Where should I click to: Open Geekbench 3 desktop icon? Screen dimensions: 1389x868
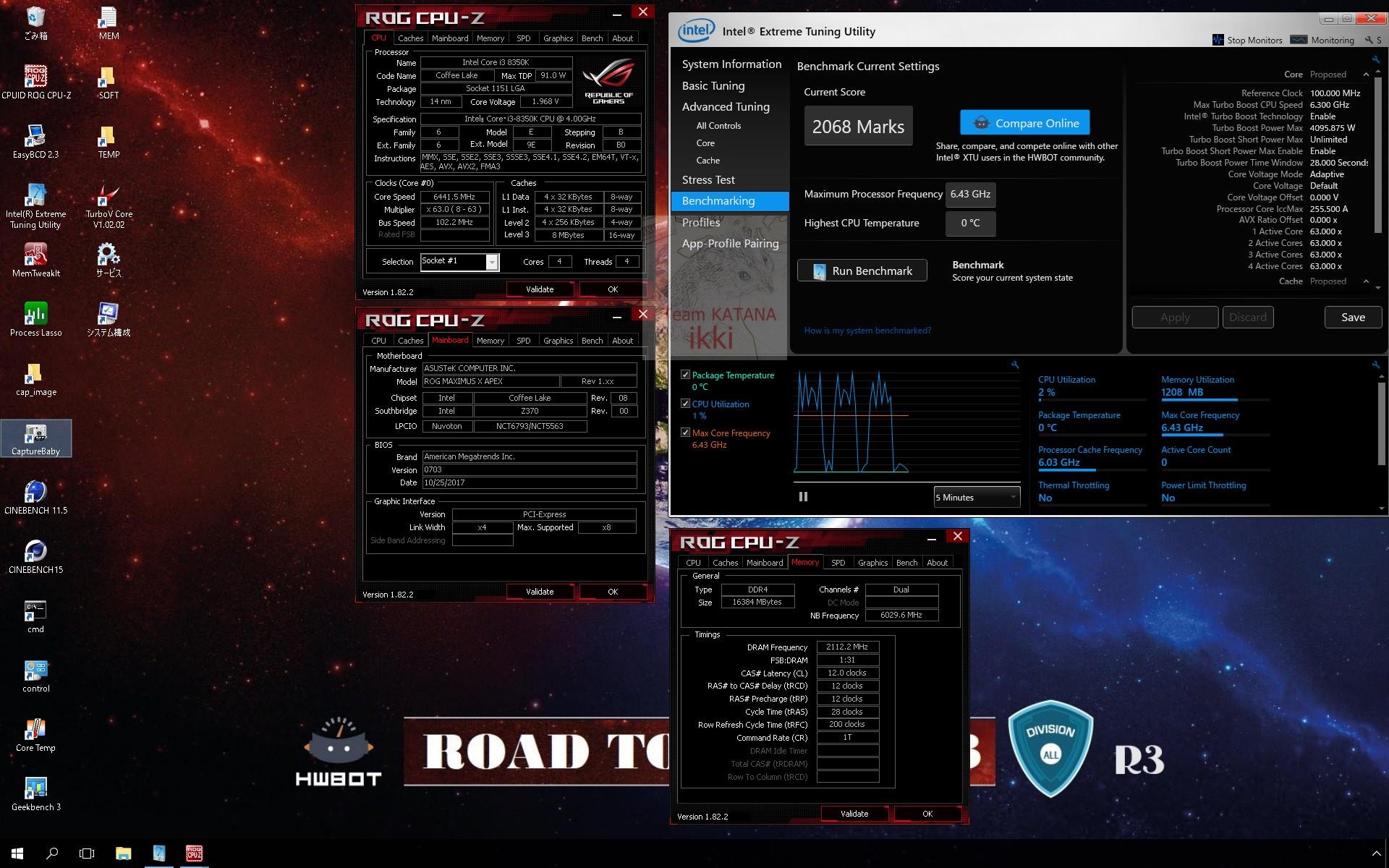pyautogui.click(x=36, y=794)
